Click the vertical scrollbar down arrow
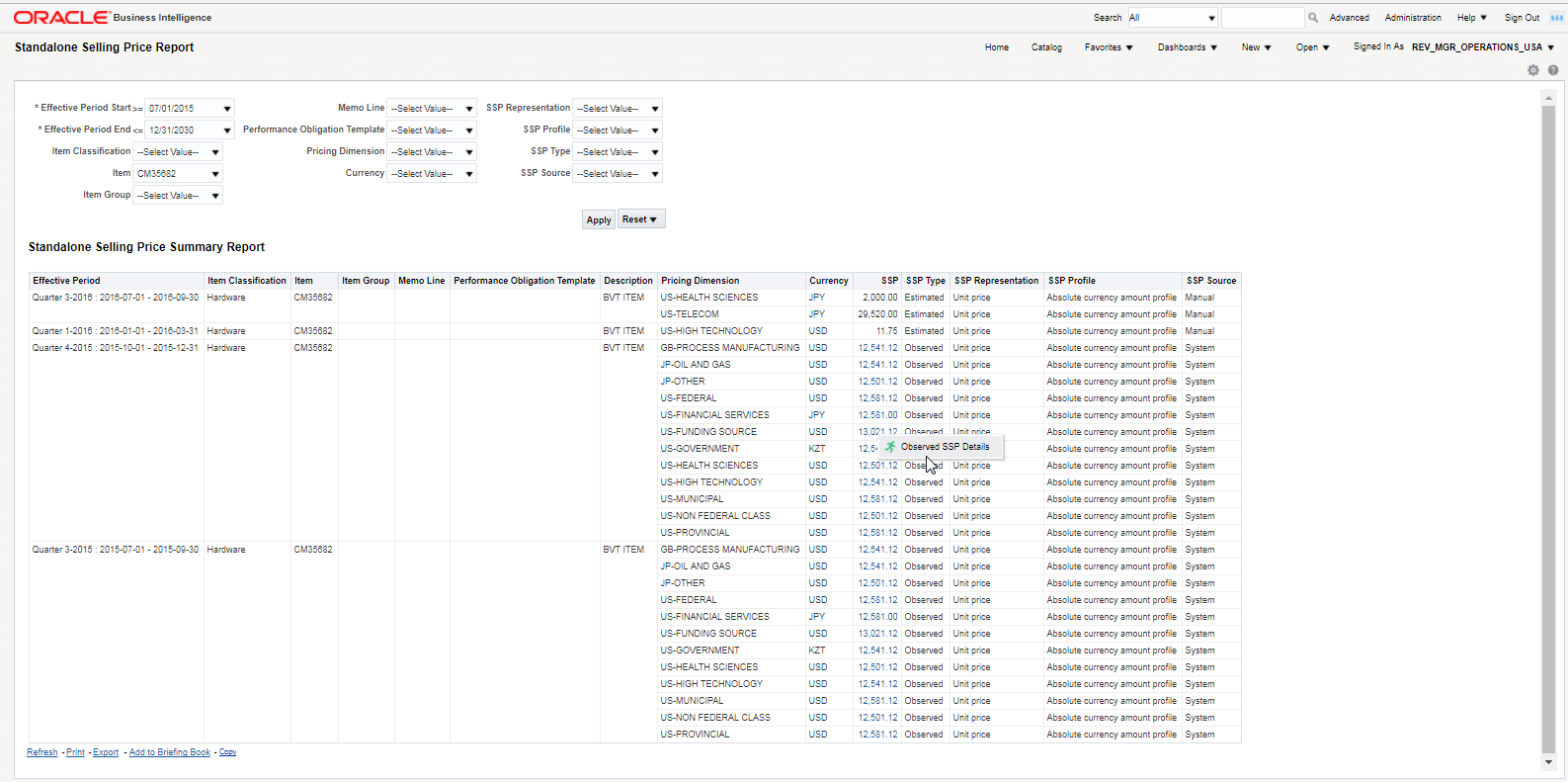Viewport: 1568px width, 782px height. (x=1548, y=762)
